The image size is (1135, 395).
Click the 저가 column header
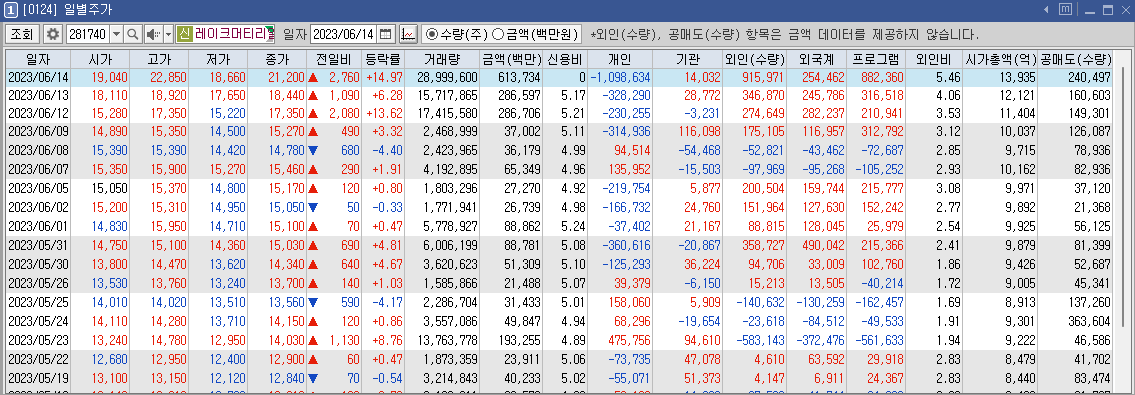[x=218, y=59]
